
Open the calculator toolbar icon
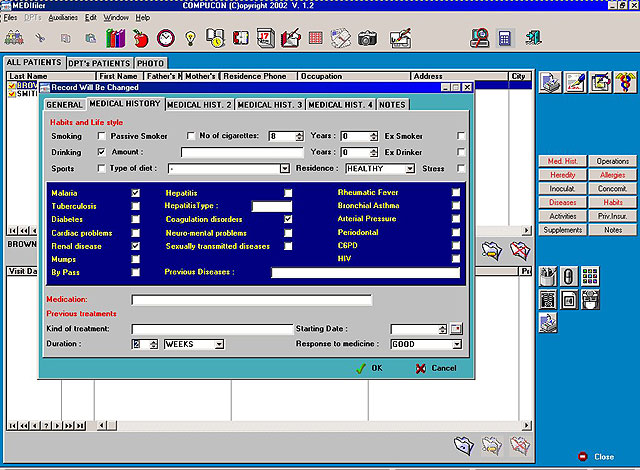click(x=504, y=39)
